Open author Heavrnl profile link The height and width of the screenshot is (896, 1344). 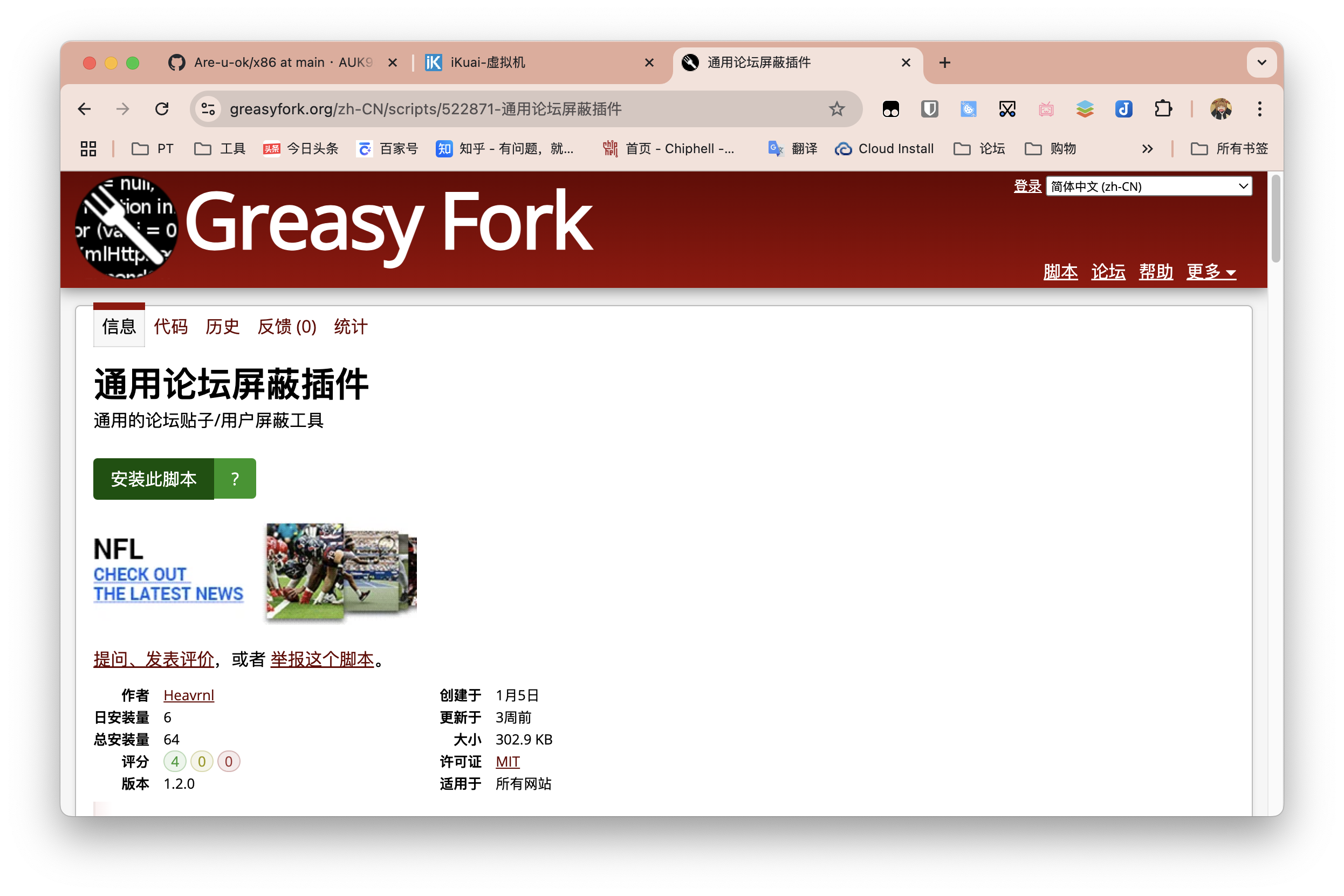pos(189,695)
